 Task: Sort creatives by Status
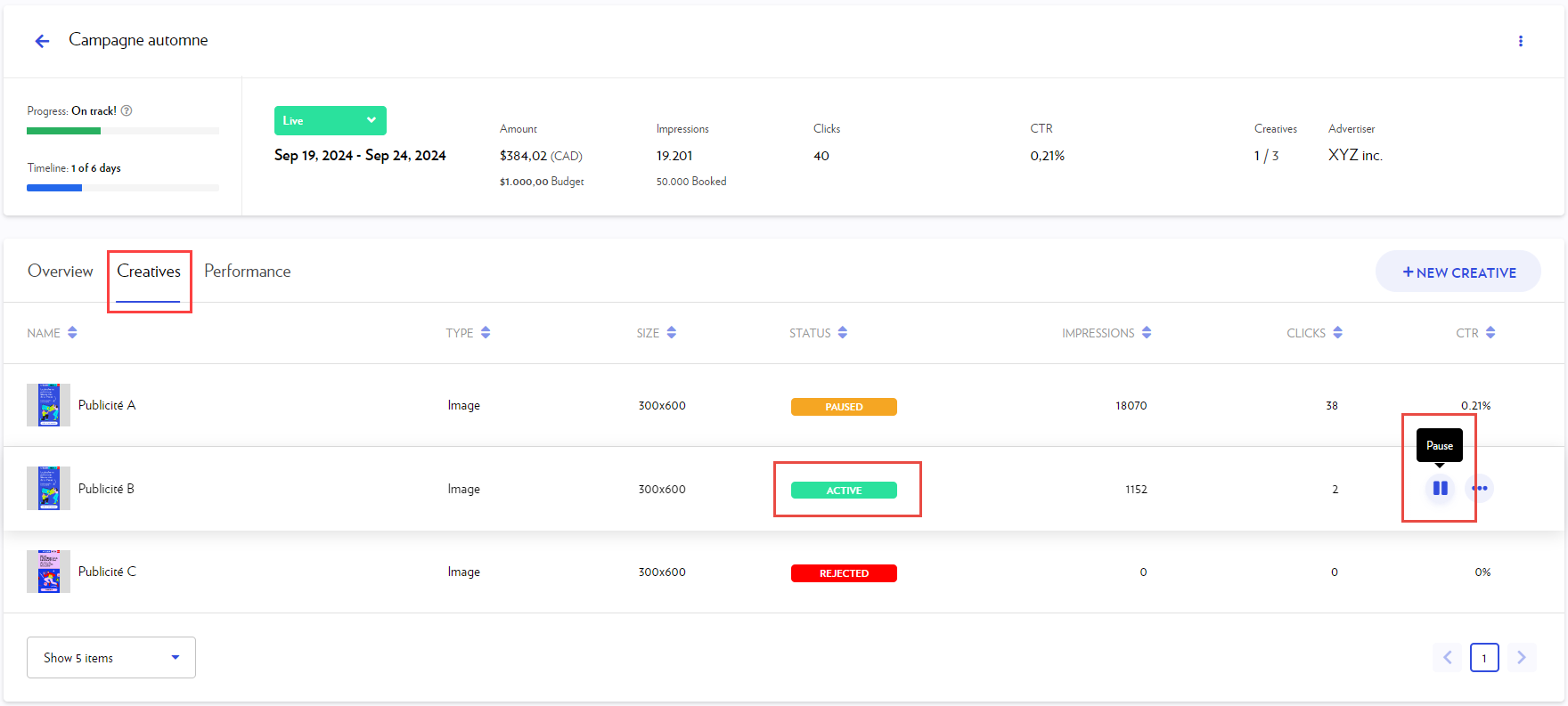coord(843,333)
